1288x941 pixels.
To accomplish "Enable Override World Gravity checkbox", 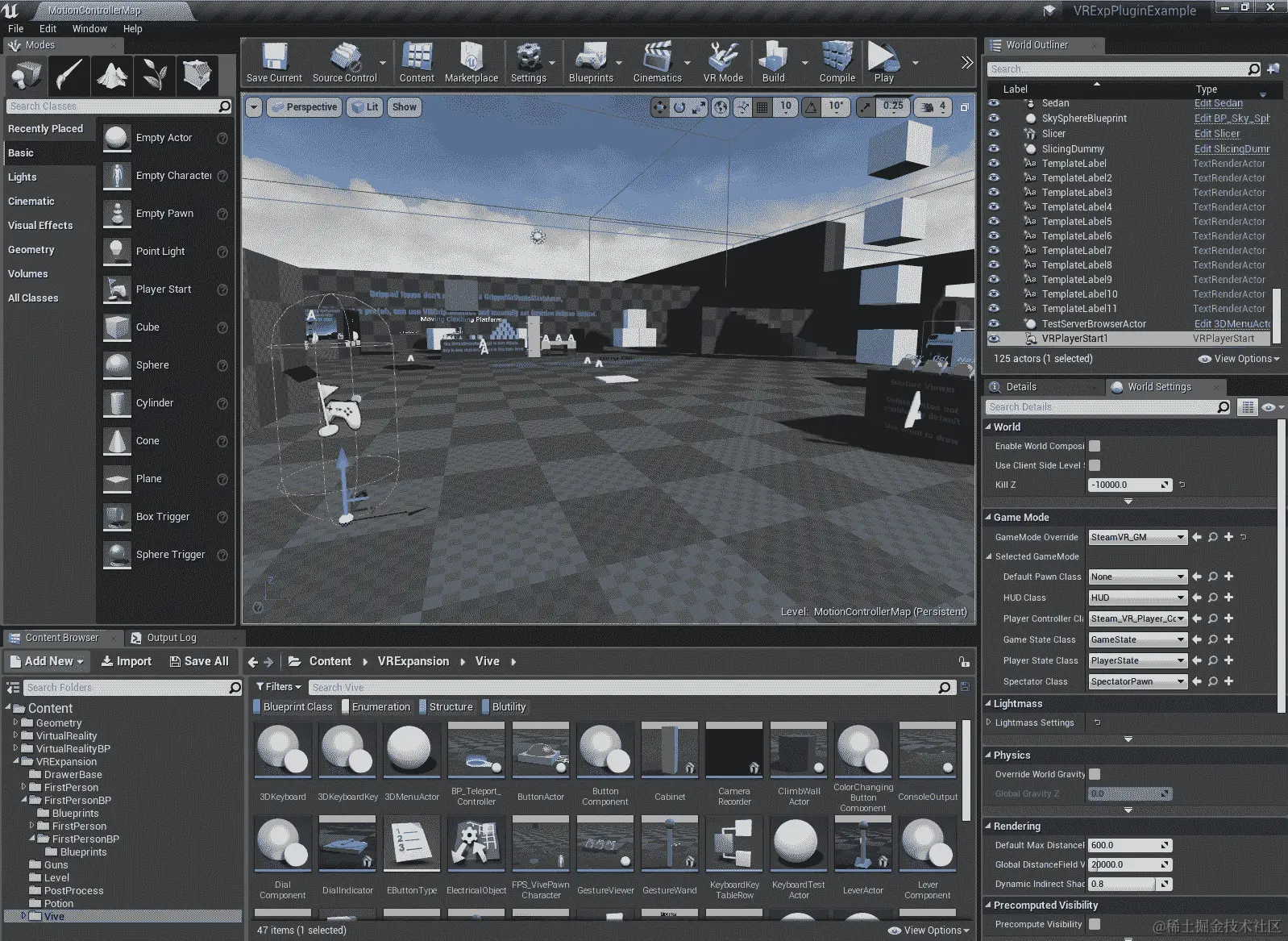I will click(x=1095, y=774).
